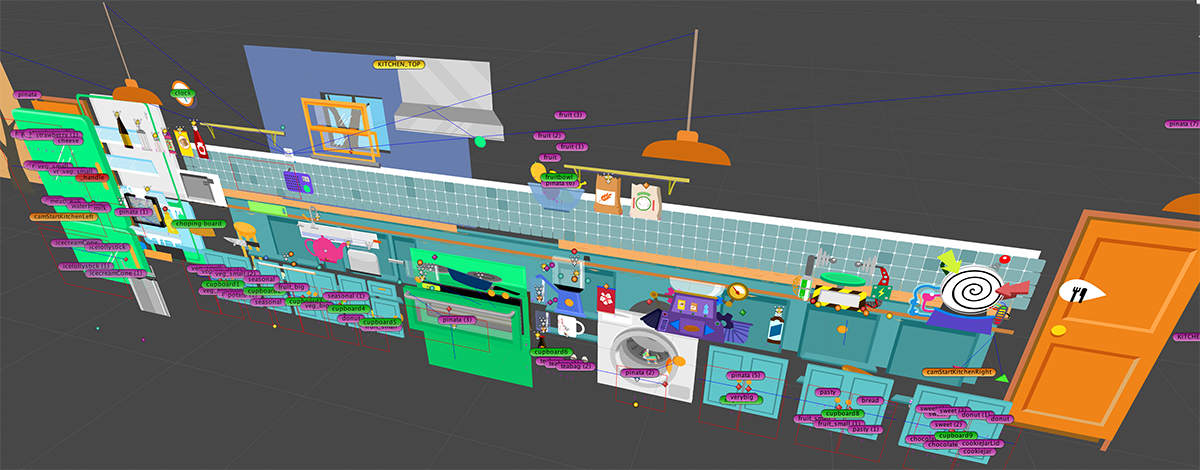Viewport: 1200px width, 470px height.
Task: Select the verybig green label
Action: point(741,397)
